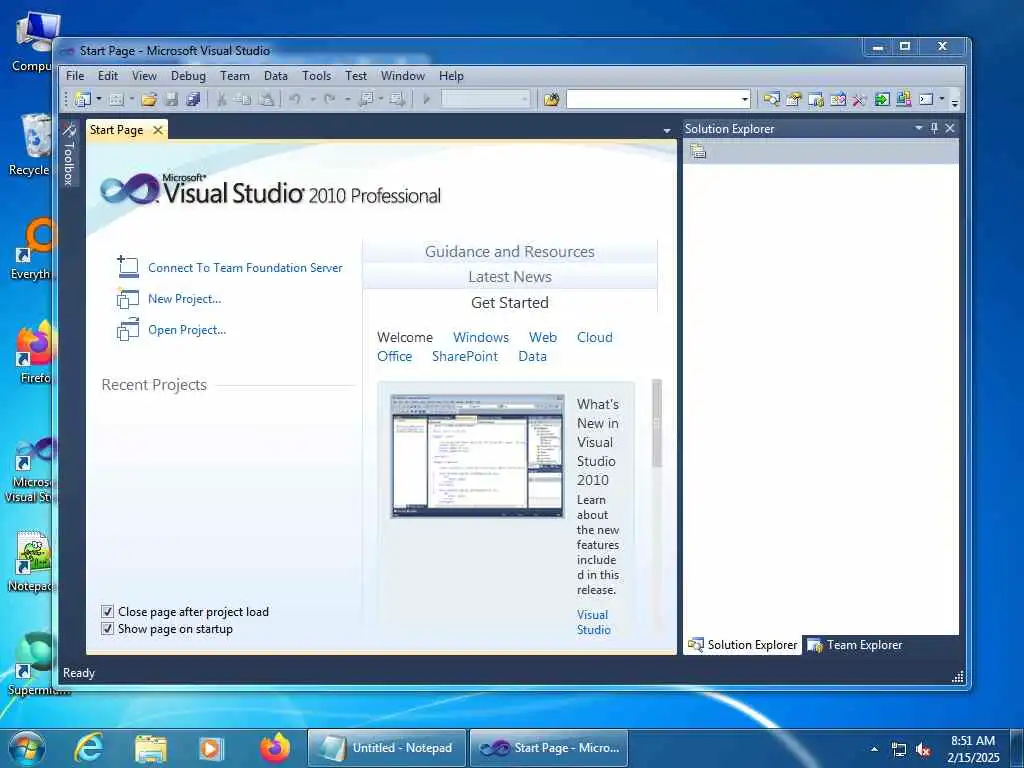Click the New Project toolbar icon
1024x768 pixels.
tap(82, 99)
